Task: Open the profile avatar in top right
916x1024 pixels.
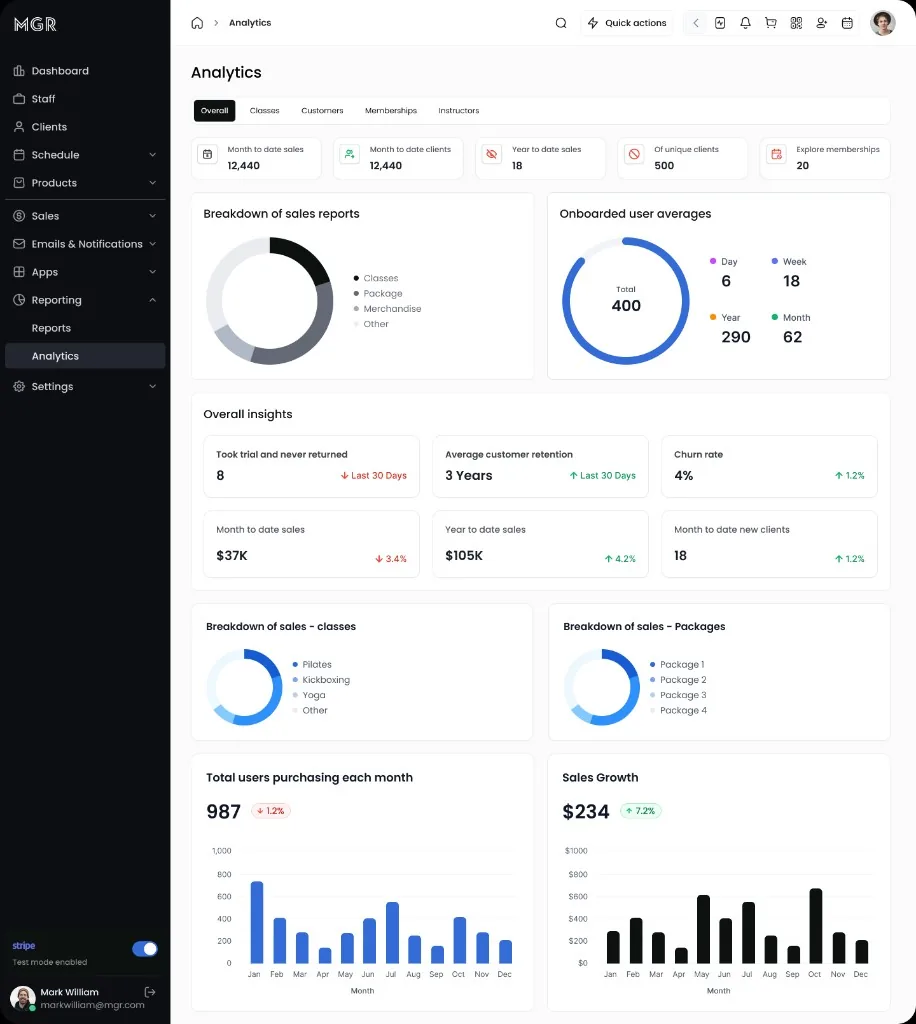Action: [x=883, y=23]
